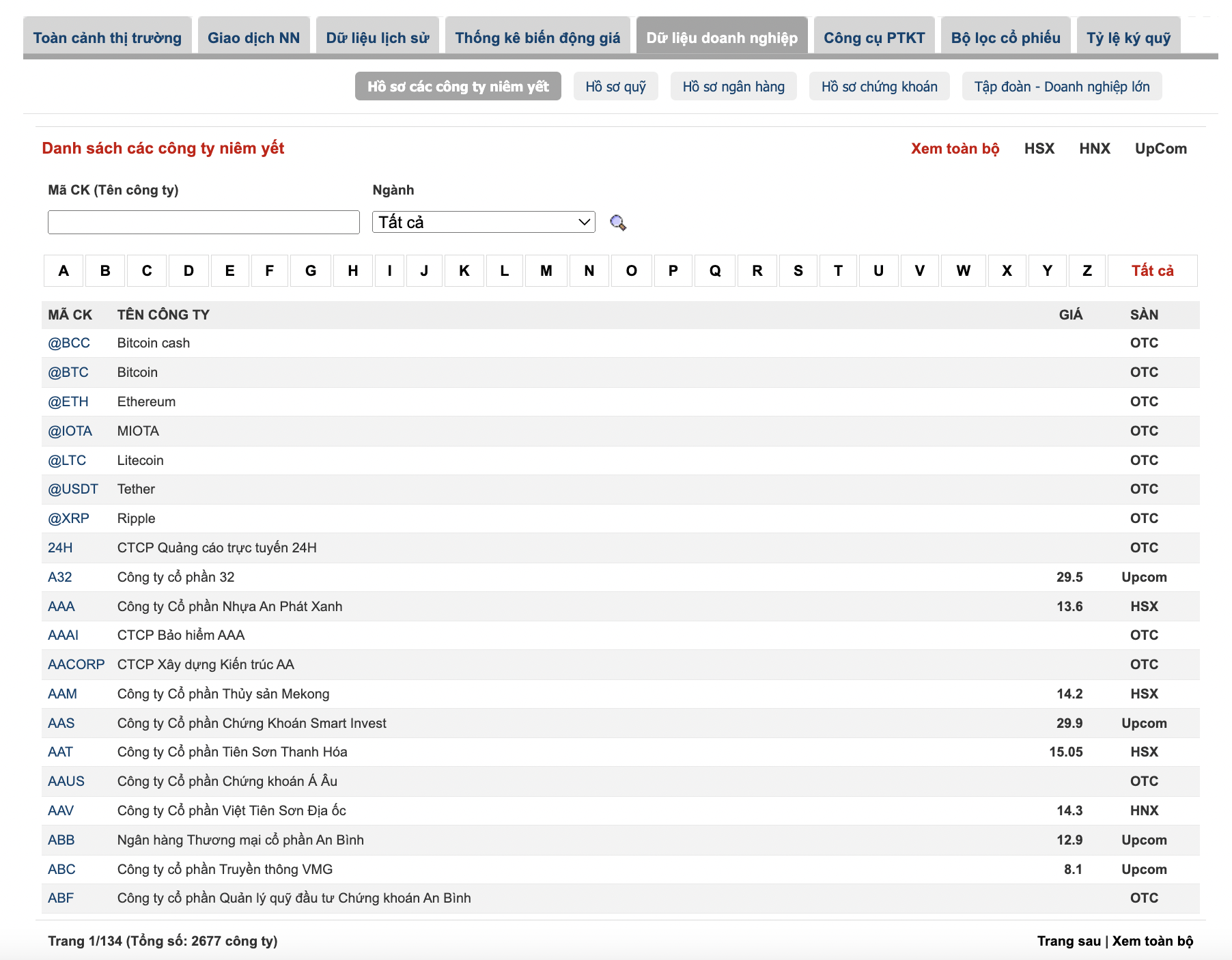The height and width of the screenshot is (960, 1232).
Task: Open the 24H ticker link
Action: [x=60, y=548]
